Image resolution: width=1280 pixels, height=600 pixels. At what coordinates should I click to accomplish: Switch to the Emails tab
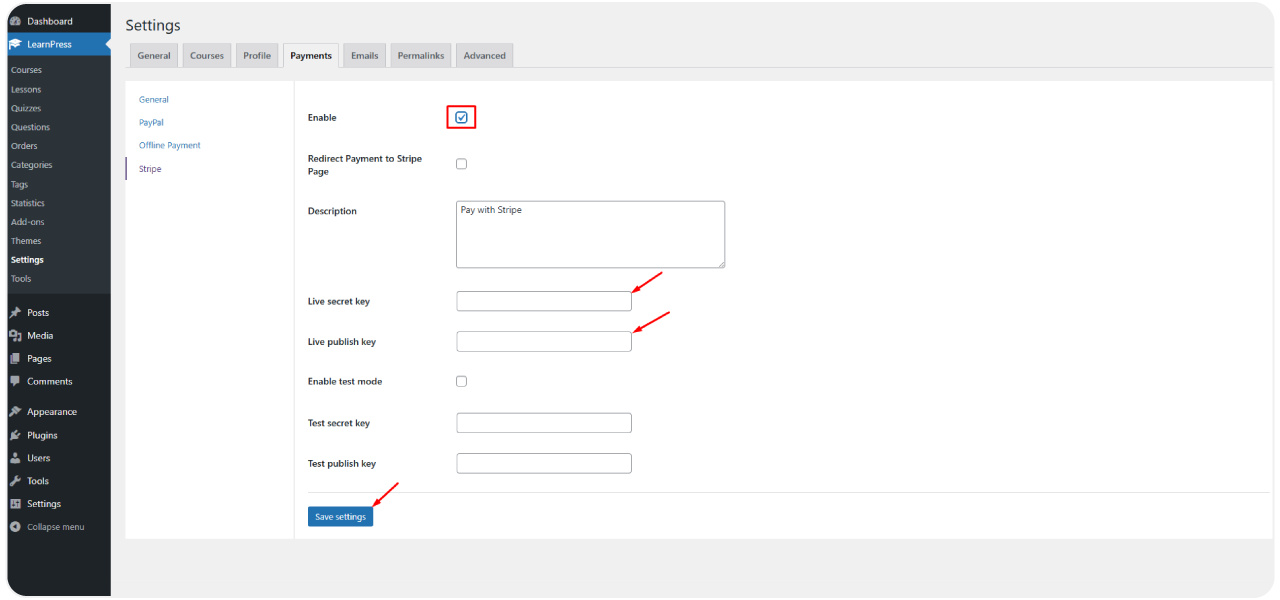pos(364,56)
